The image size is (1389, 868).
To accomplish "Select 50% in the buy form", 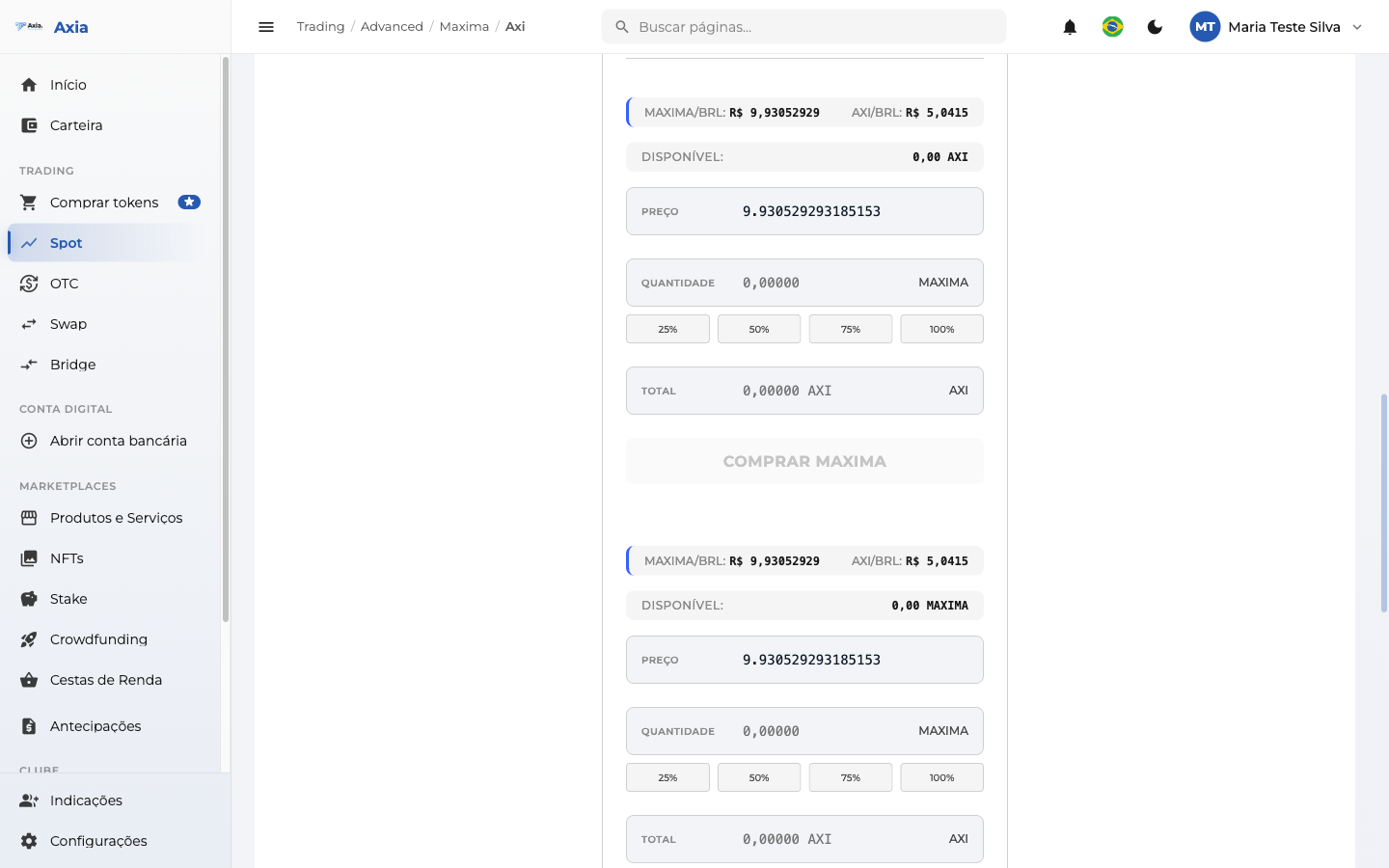I will point(759,329).
